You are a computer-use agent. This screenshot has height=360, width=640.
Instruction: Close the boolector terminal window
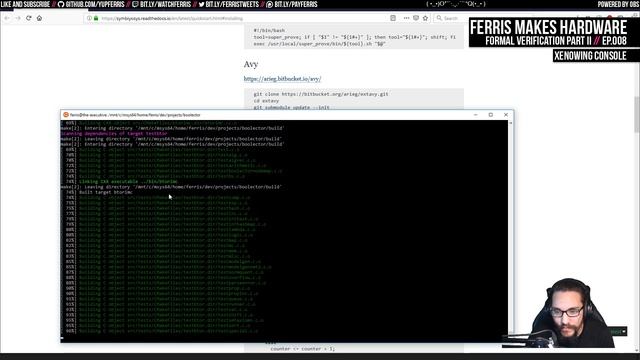pos(506,115)
